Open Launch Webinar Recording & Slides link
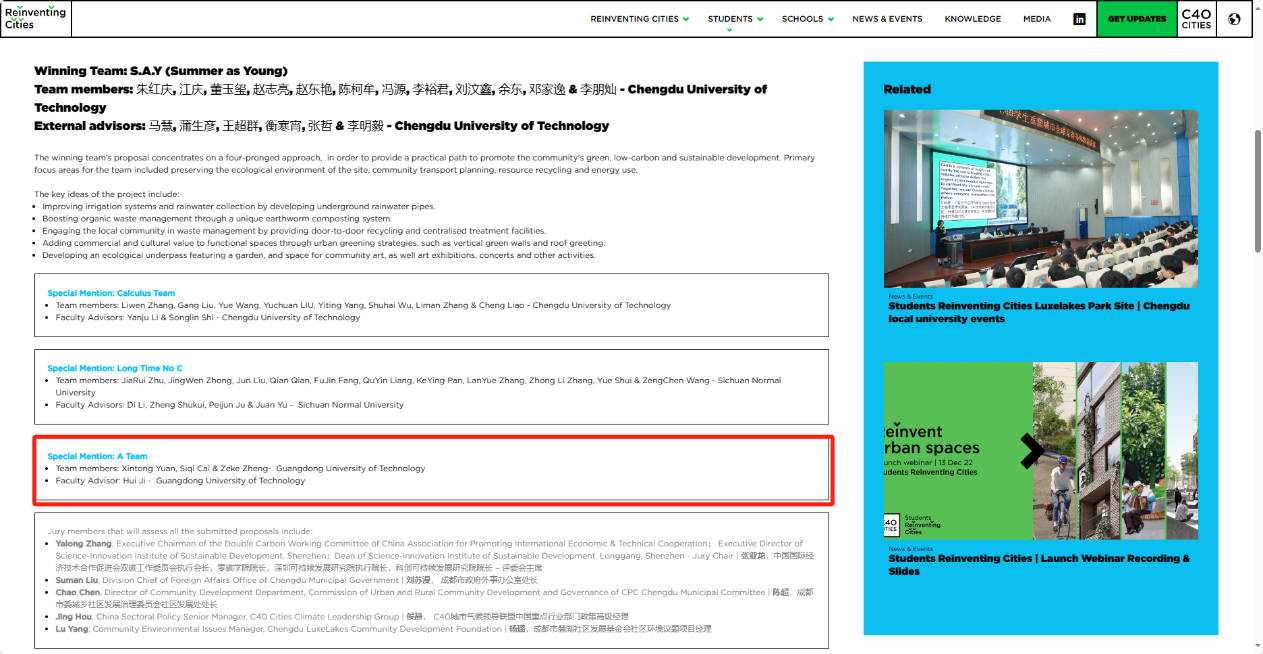 click(x=1038, y=564)
